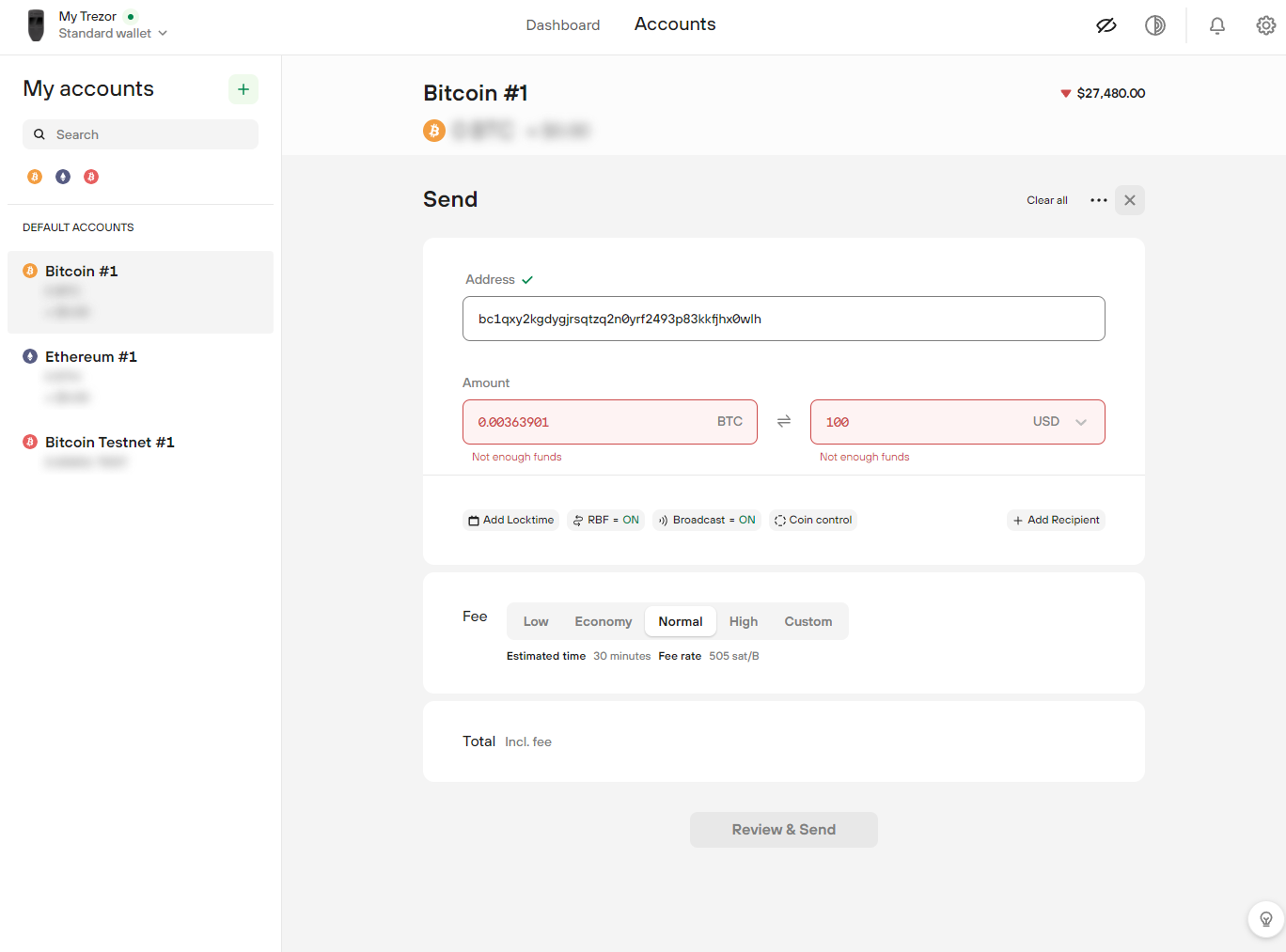
Task: Edit the BTC amount field
Action: pos(610,422)
